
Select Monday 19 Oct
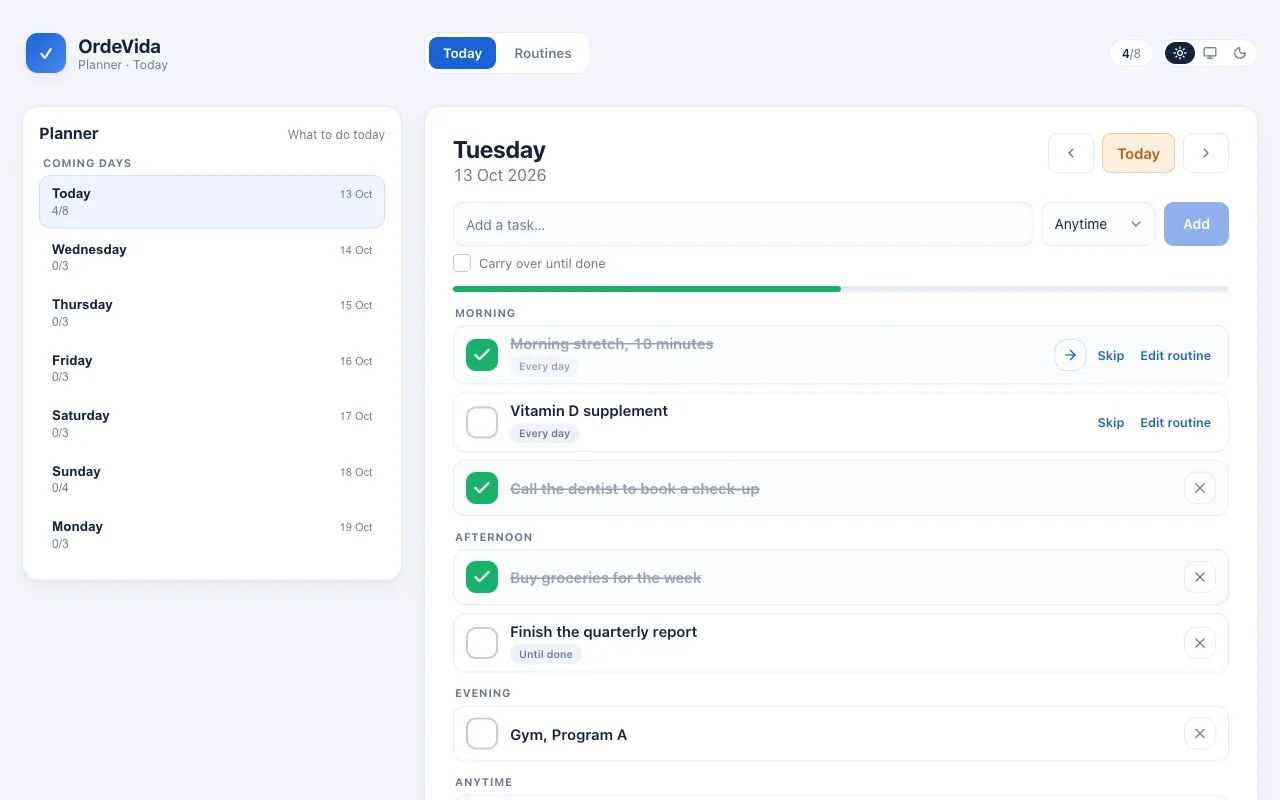click(212, 534)
